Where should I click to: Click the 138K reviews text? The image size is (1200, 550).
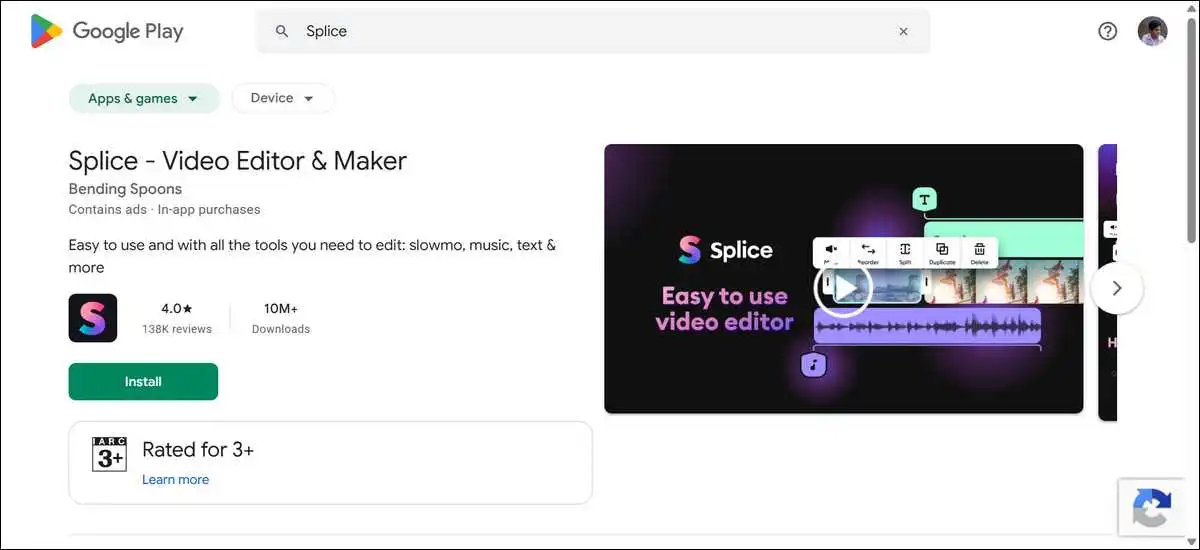(x=177, y=329)
